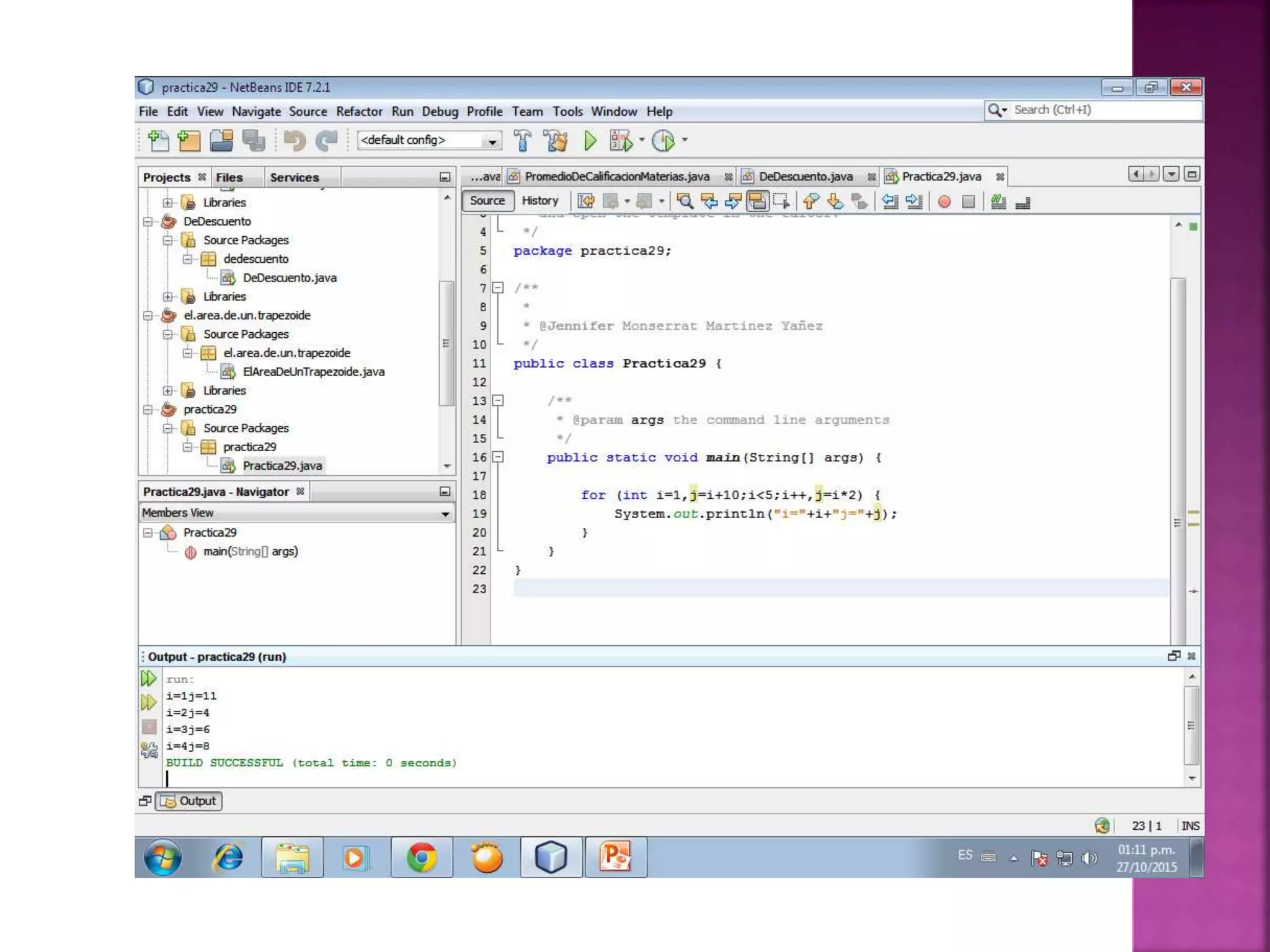The width and height of the screenshot is (1270, 952).
Task: Click the Build Project hammer icon
Action: point(522,141)
